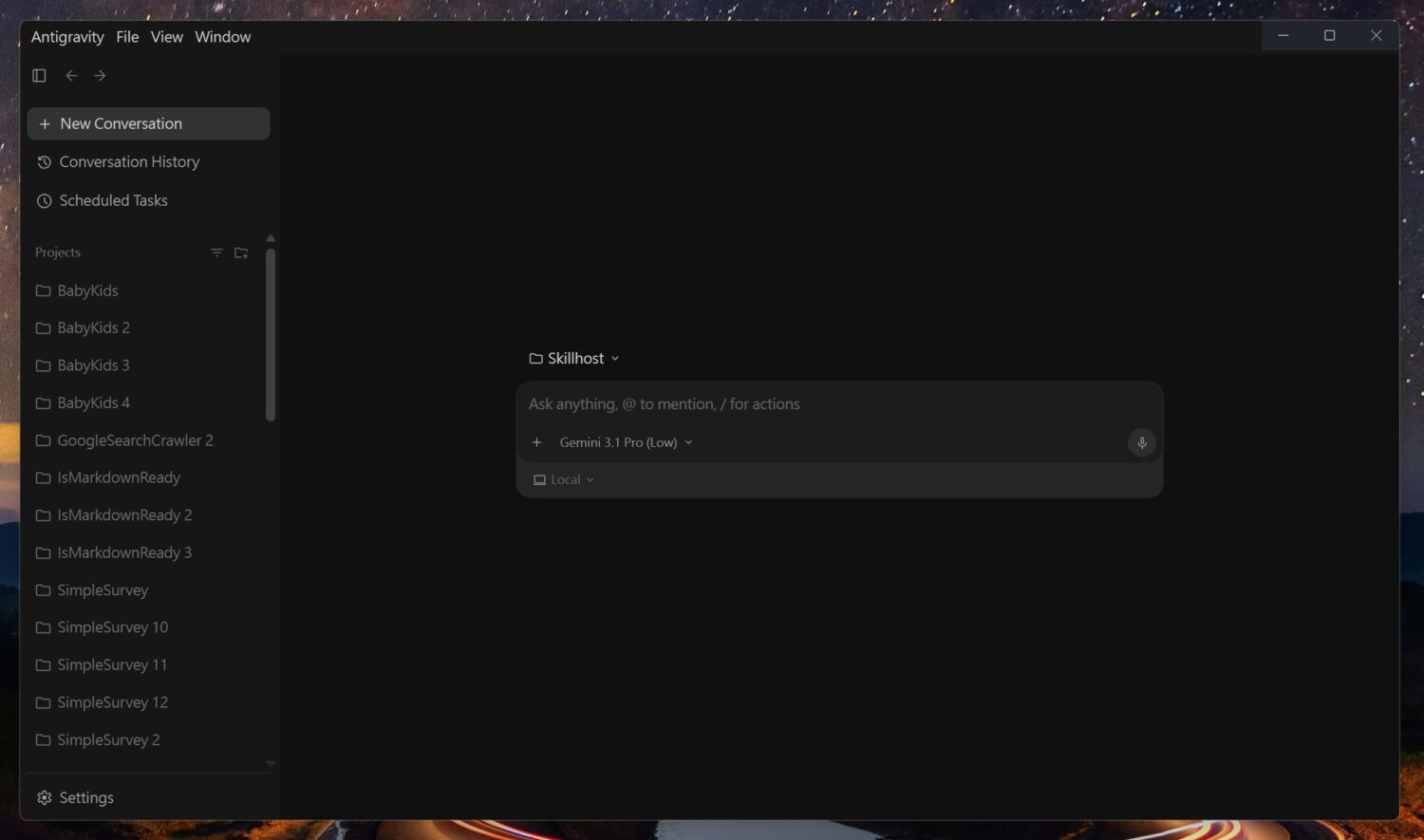The height and width of the screenshot is (840, 1424).
Task: Toggle the sidebar panel icon
Action: click(x=39, y=75)
